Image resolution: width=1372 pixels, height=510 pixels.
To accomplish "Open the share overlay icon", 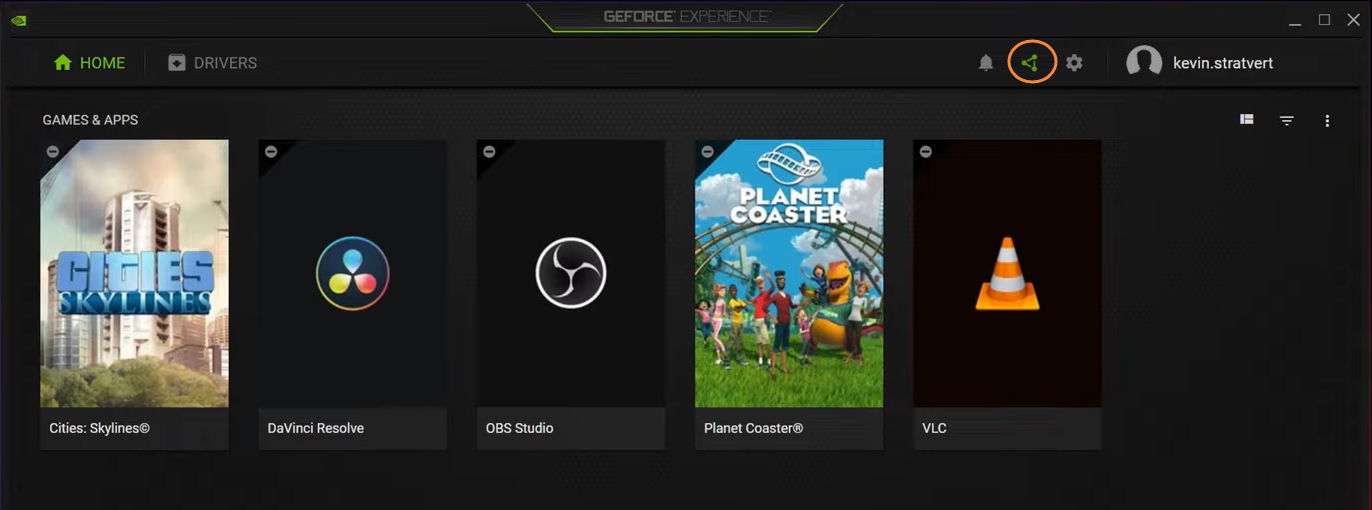I will pyautogui.click(x=1030, y=63).
